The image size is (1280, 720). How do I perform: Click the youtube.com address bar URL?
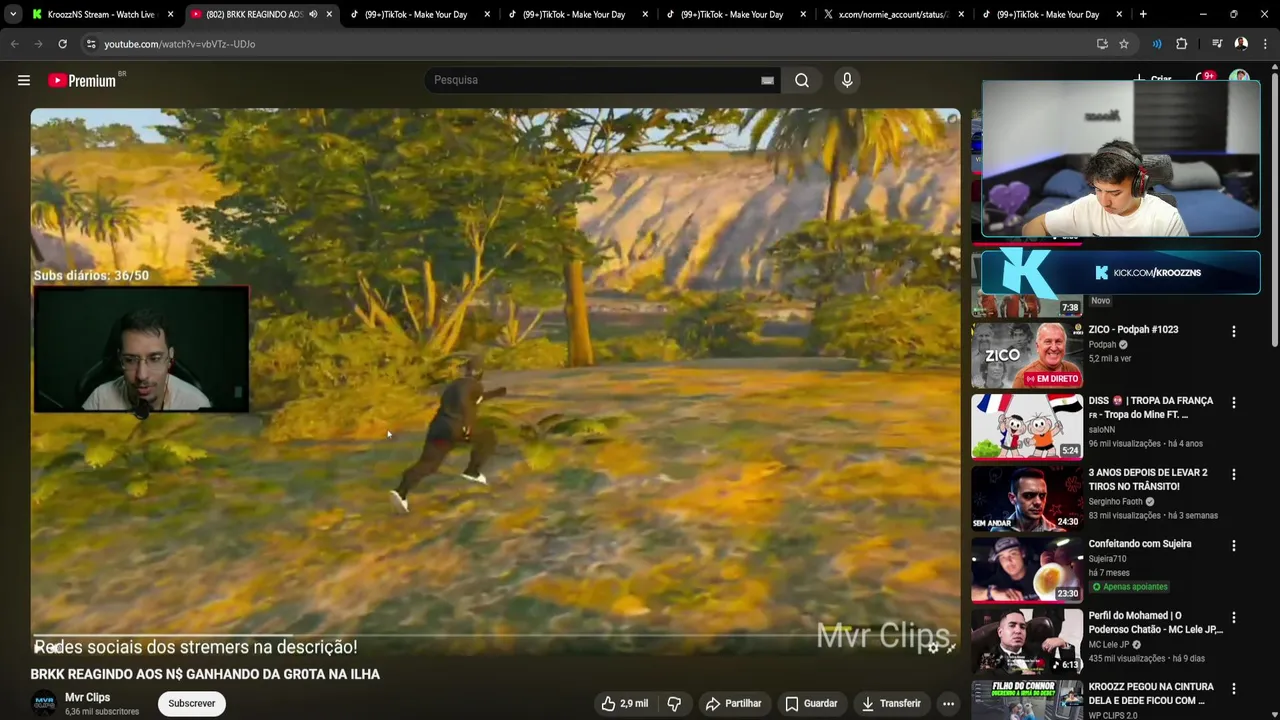(180, 44)
